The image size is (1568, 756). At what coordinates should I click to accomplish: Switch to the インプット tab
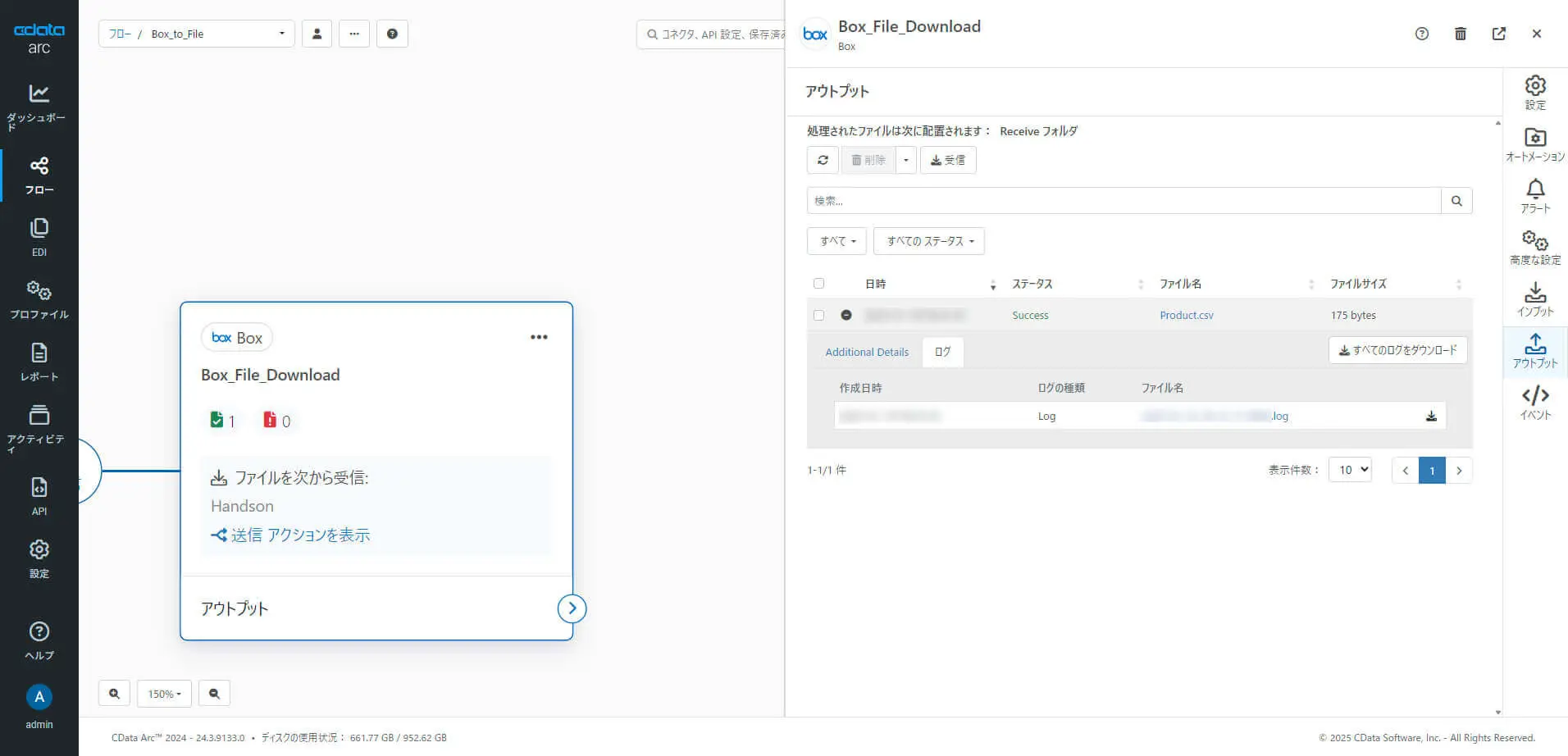tap(1535, 299)
